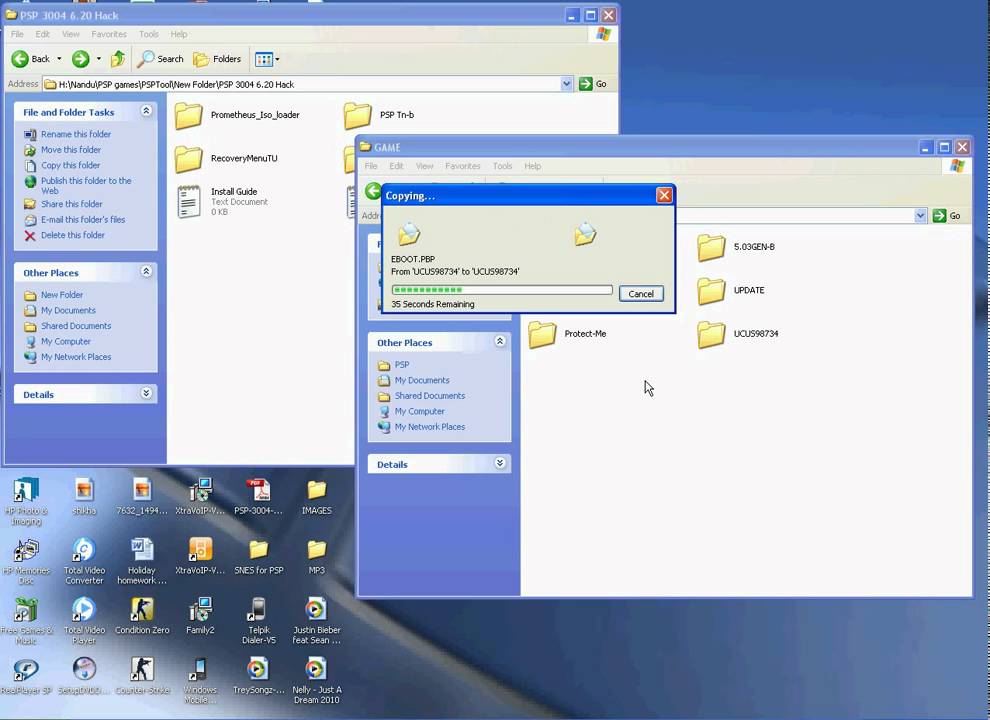Image resolution: width=990 pixels, height=720 pixels.
Task: Click Delete this folder link
Action: (x=73, y=235)
